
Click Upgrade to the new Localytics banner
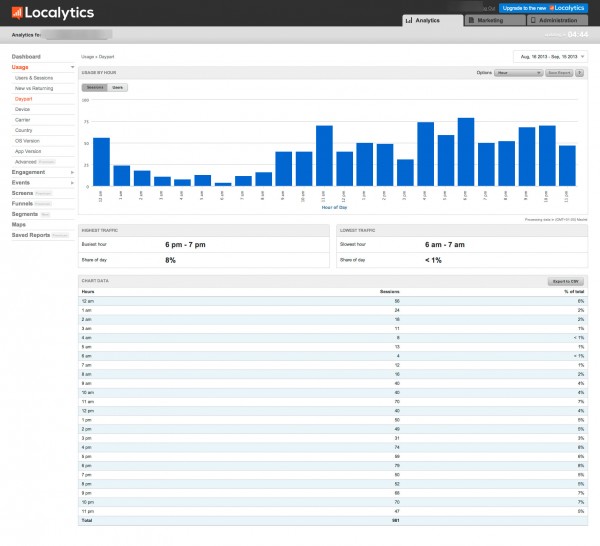543,8
